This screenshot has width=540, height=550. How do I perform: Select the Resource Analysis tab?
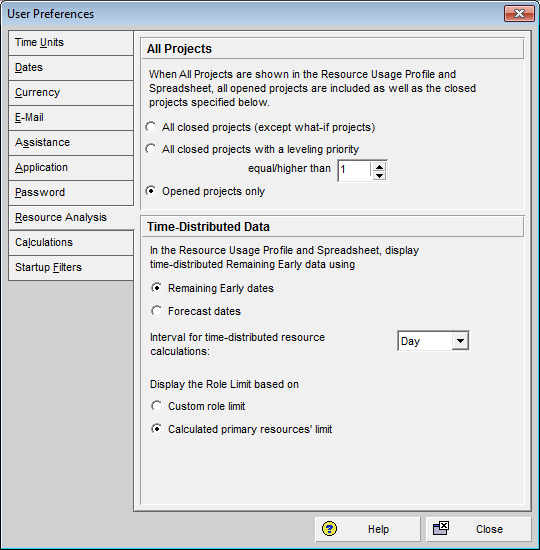[71, 217]
